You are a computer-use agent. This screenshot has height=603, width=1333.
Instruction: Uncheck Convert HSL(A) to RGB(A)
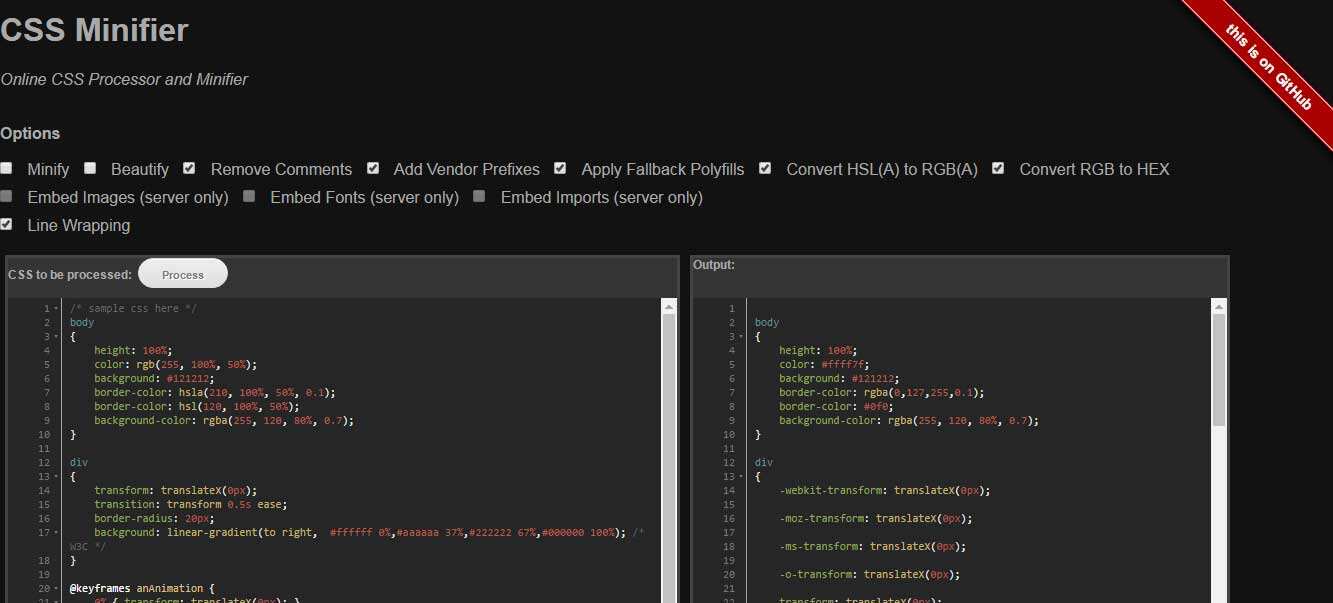pyautogui.click(x=765, y=169)
